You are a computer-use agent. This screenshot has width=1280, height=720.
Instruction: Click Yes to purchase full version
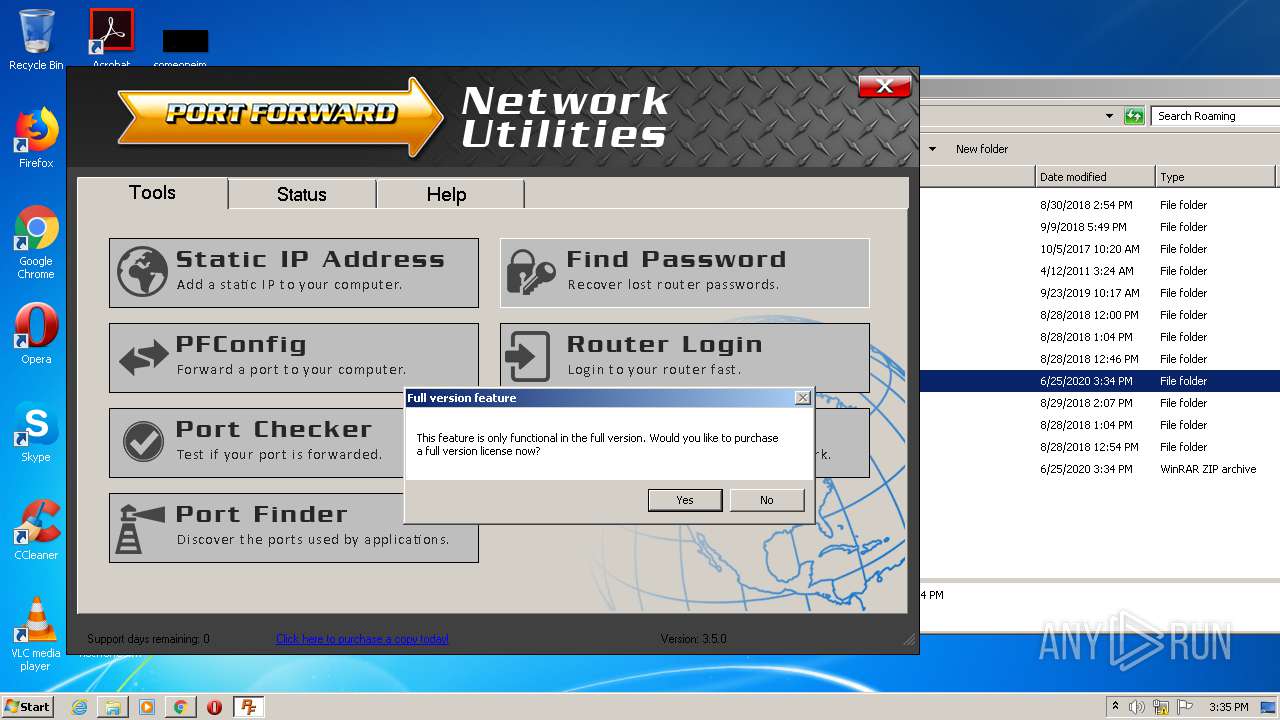point(685,500)
